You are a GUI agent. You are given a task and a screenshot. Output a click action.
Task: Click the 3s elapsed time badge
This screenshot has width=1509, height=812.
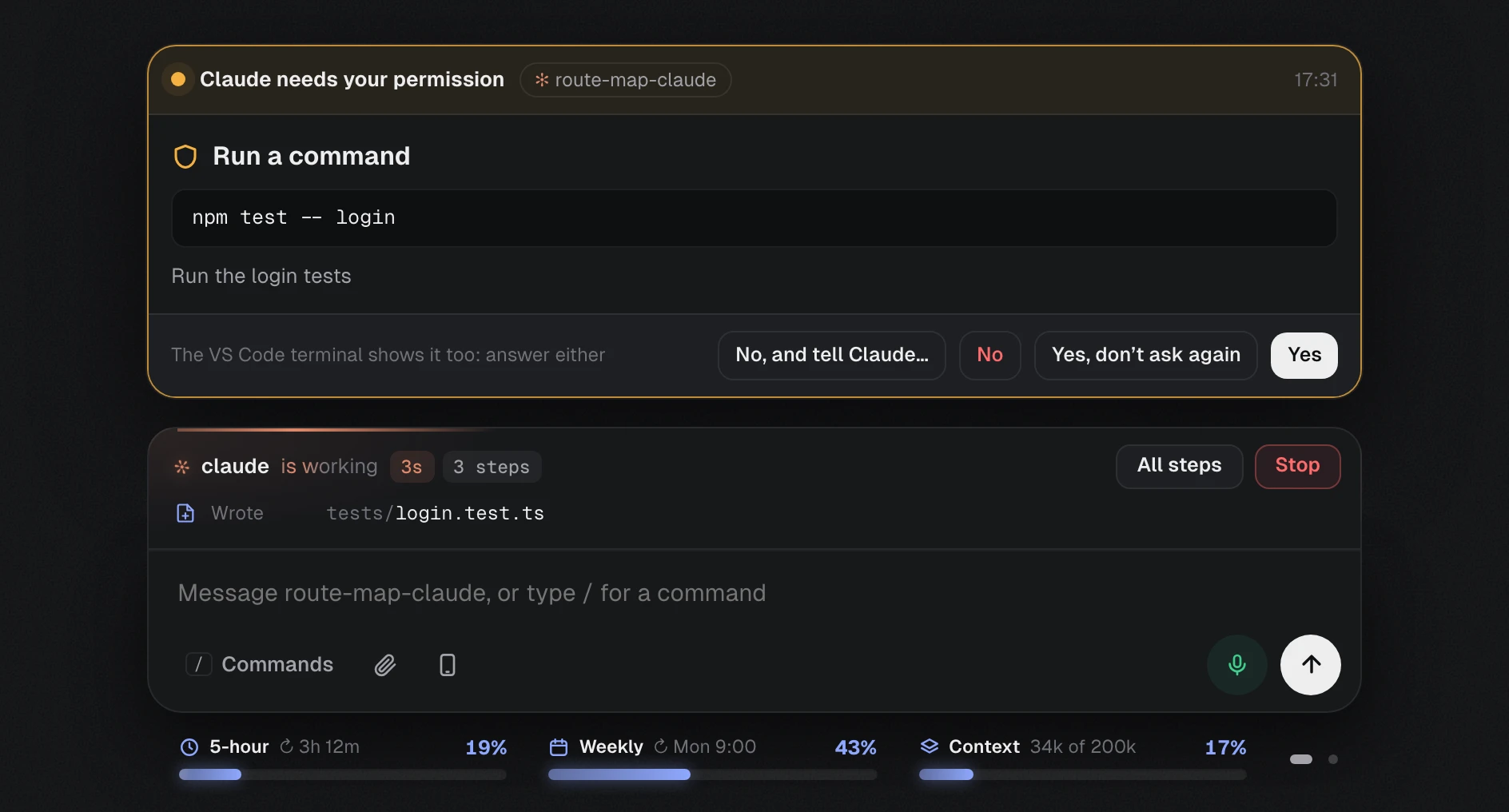point(412,467)
